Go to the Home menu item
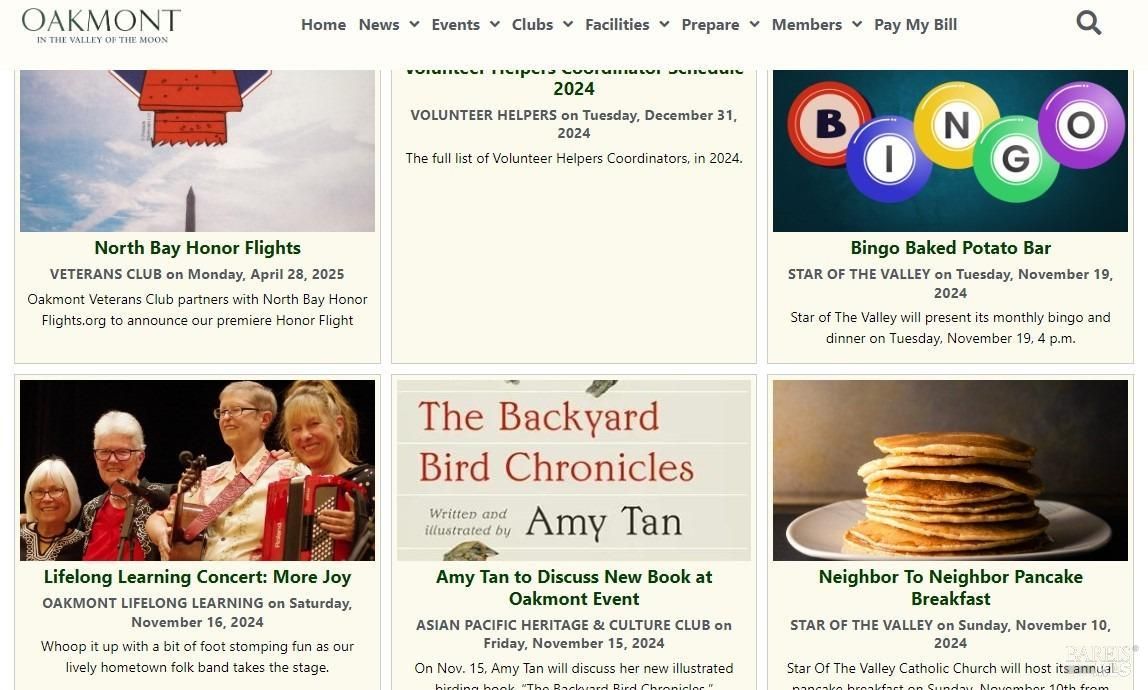 coord(323,25)
